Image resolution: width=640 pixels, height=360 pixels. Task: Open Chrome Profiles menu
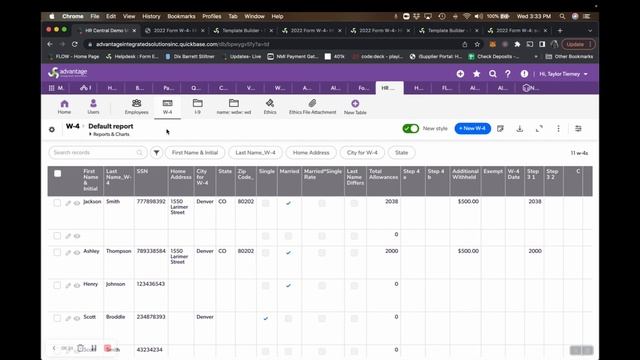211,16
